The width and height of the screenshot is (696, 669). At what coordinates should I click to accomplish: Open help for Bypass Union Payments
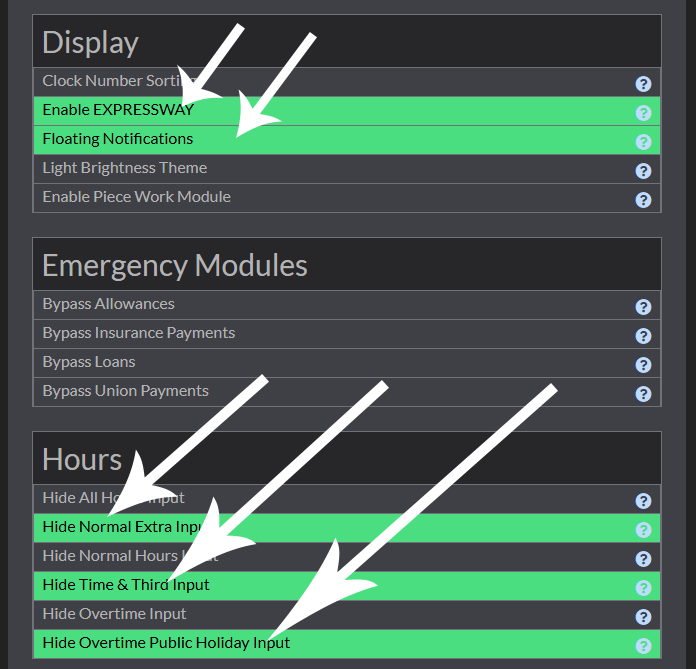643,394
